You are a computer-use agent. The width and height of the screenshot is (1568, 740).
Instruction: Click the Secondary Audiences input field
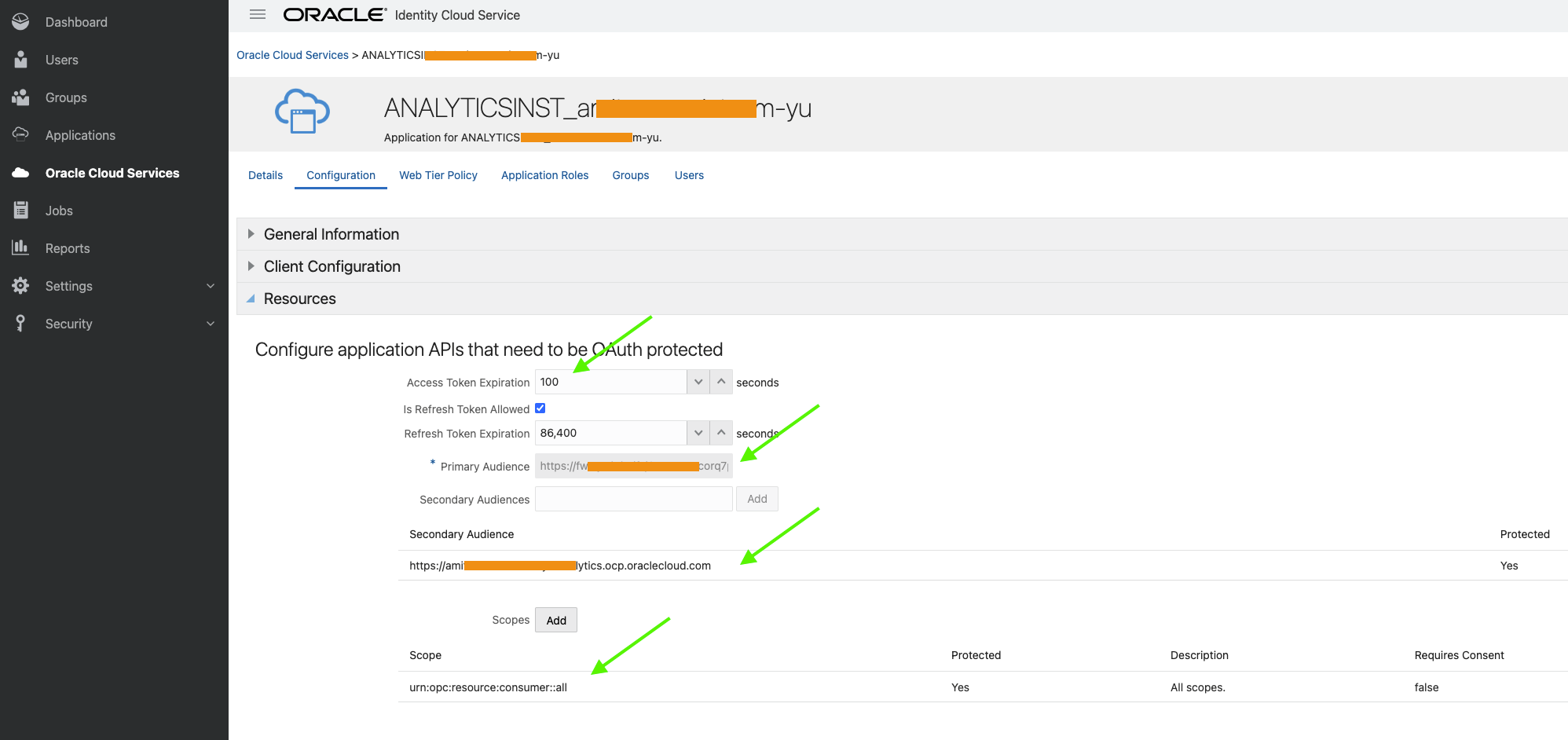click(633, 499)
